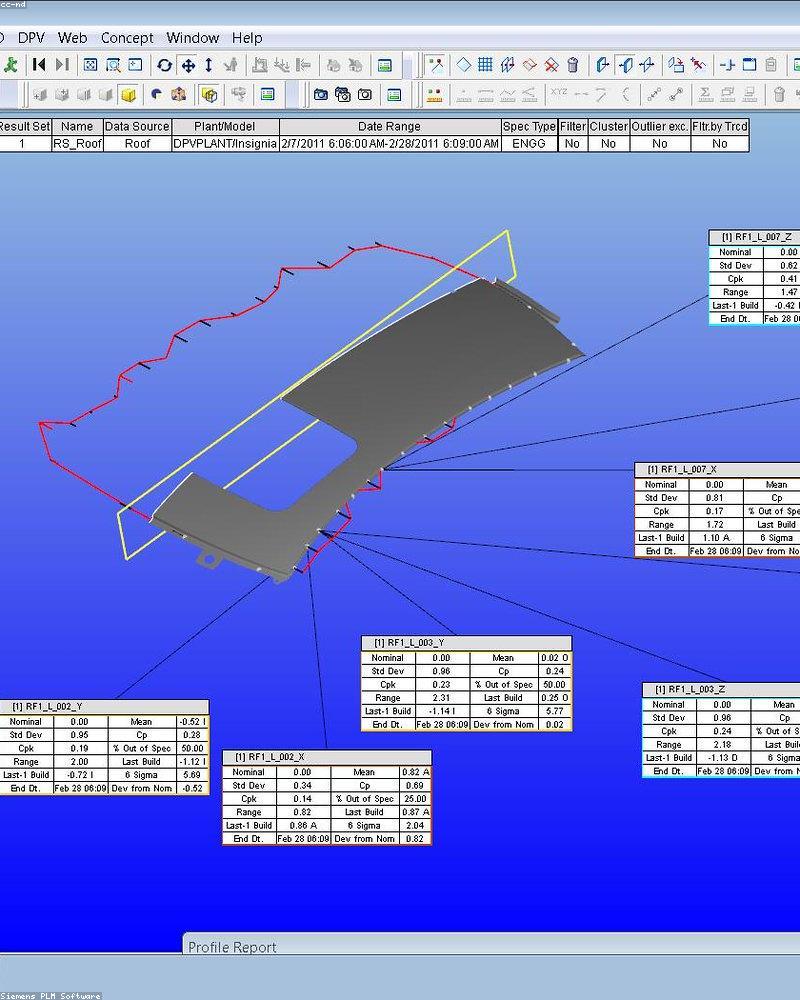Select the RS_Roof result set cell
800x1000 pixels.
(x=77, y=143)
